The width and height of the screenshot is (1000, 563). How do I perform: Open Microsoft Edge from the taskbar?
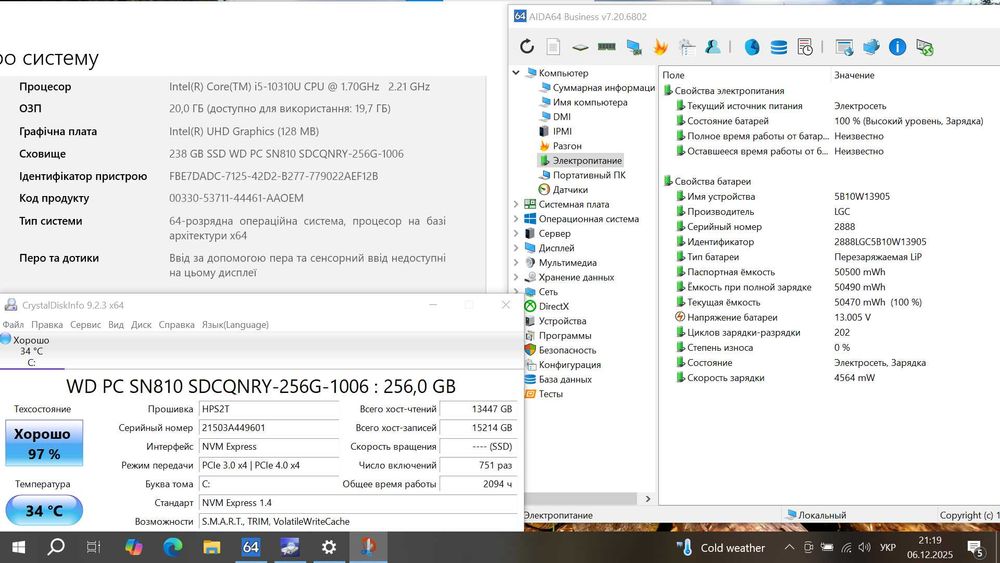(172, 547)
